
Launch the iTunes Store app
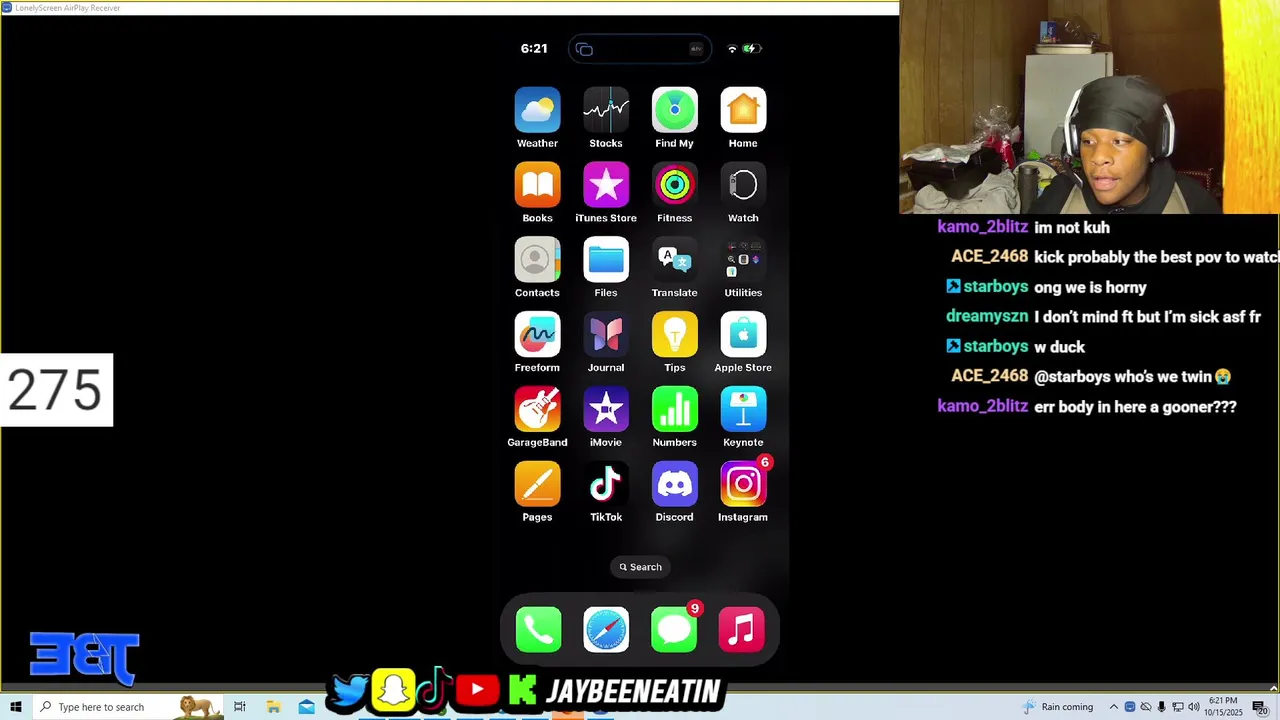point(606,185)
